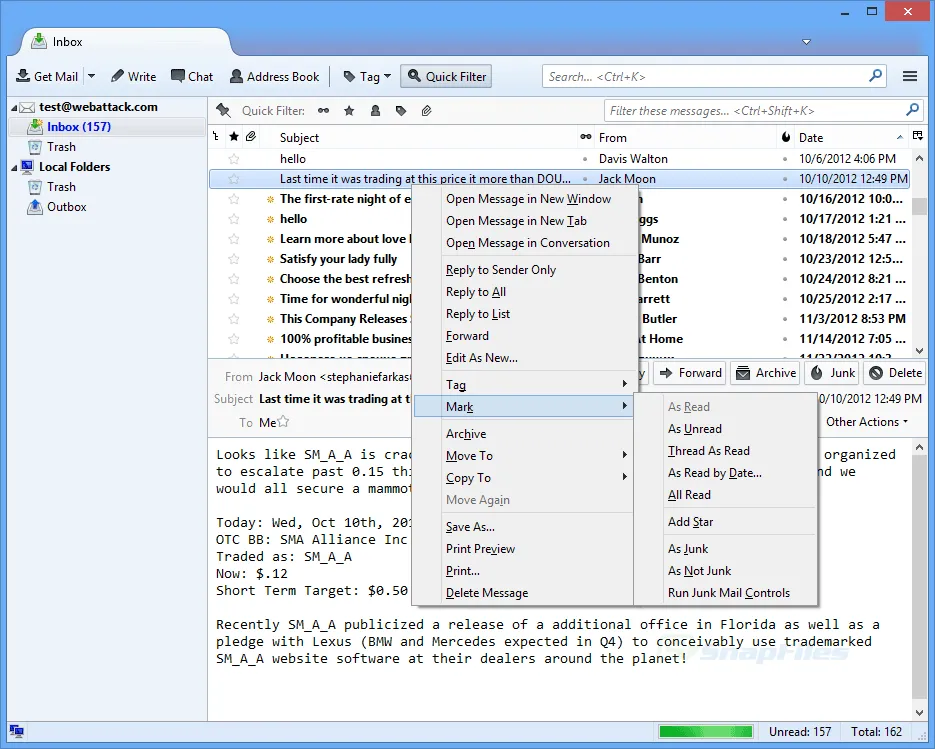
Task: Open the Address Book
Action: [275, 76]
